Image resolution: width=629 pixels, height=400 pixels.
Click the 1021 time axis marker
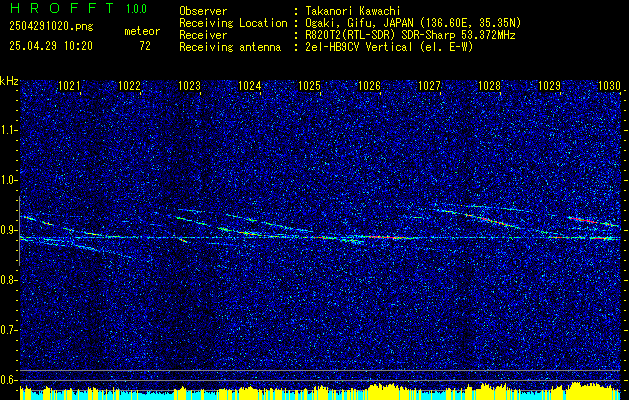tap(69, 85)
